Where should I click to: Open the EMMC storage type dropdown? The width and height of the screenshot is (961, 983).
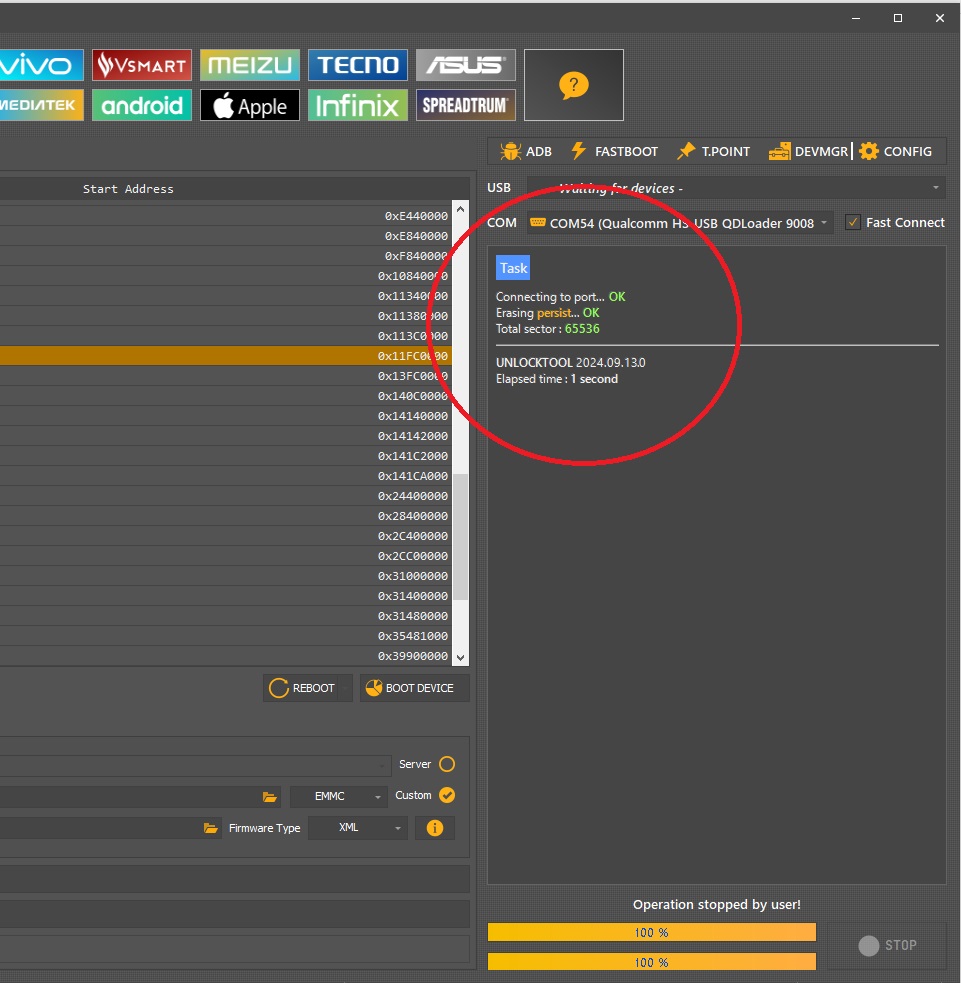[x=339, y=796]
